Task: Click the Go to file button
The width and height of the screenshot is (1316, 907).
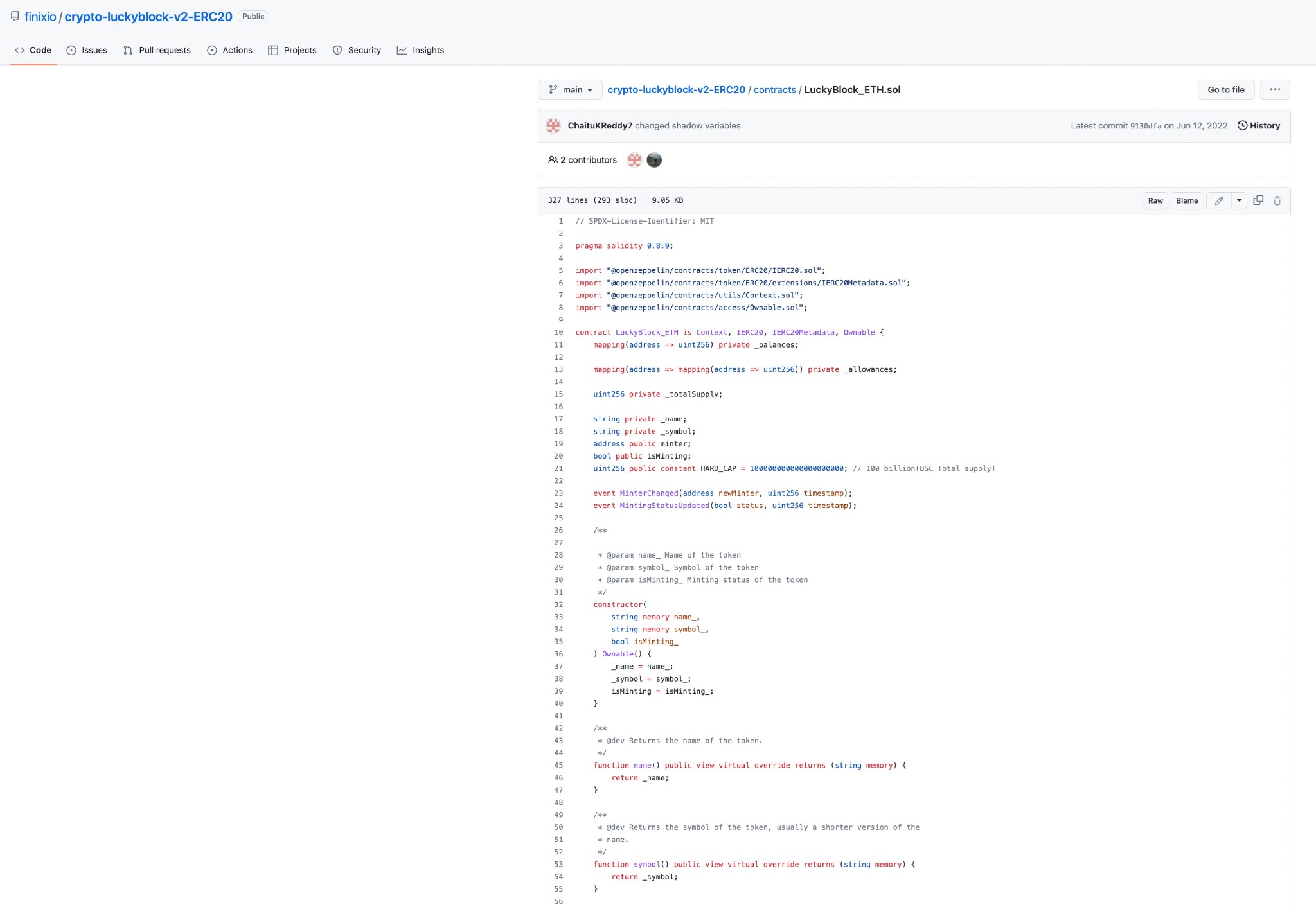Action: 1225,90
